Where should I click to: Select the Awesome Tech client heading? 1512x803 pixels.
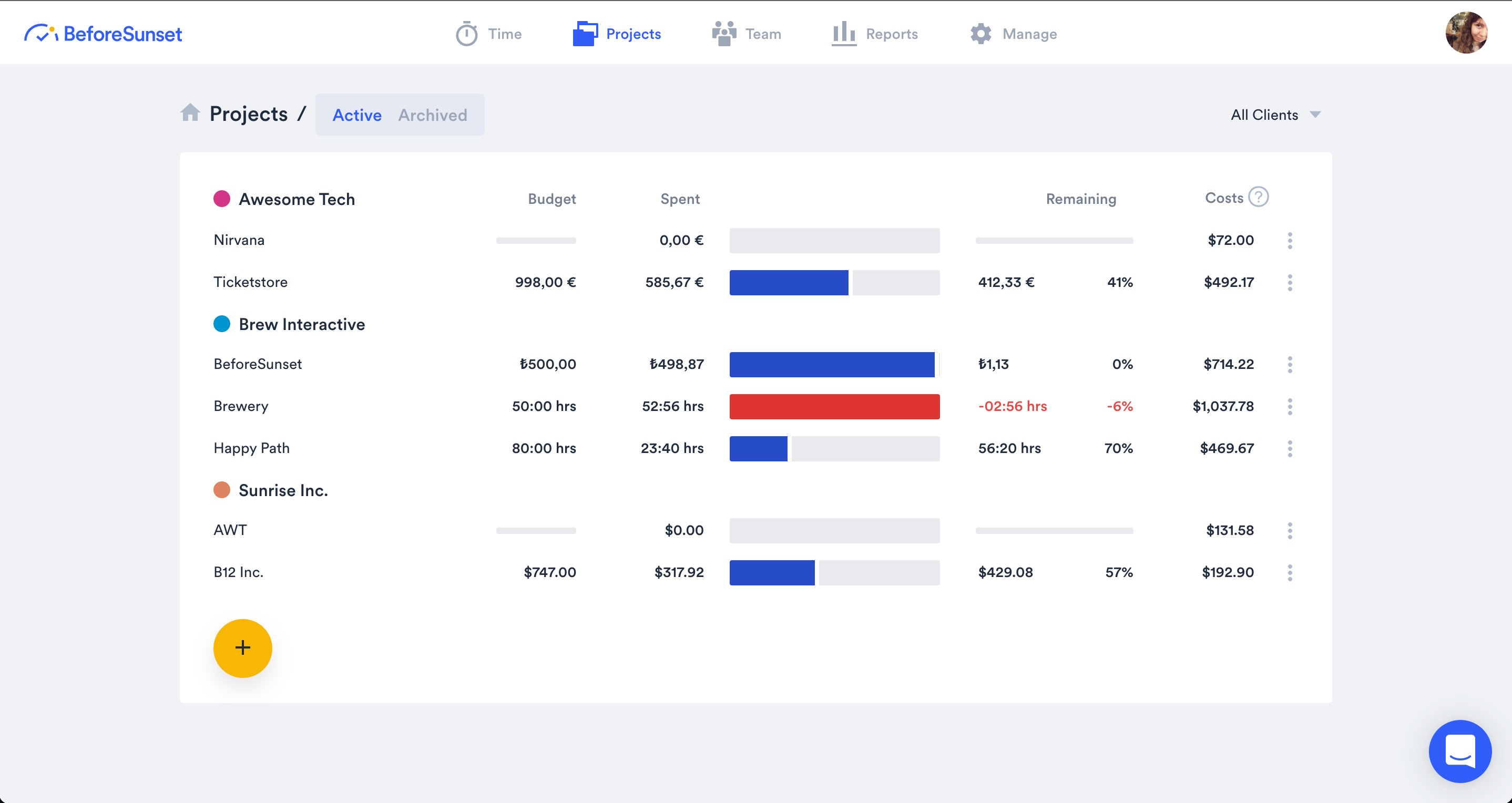pyautogui.click(x=297, y=199)
